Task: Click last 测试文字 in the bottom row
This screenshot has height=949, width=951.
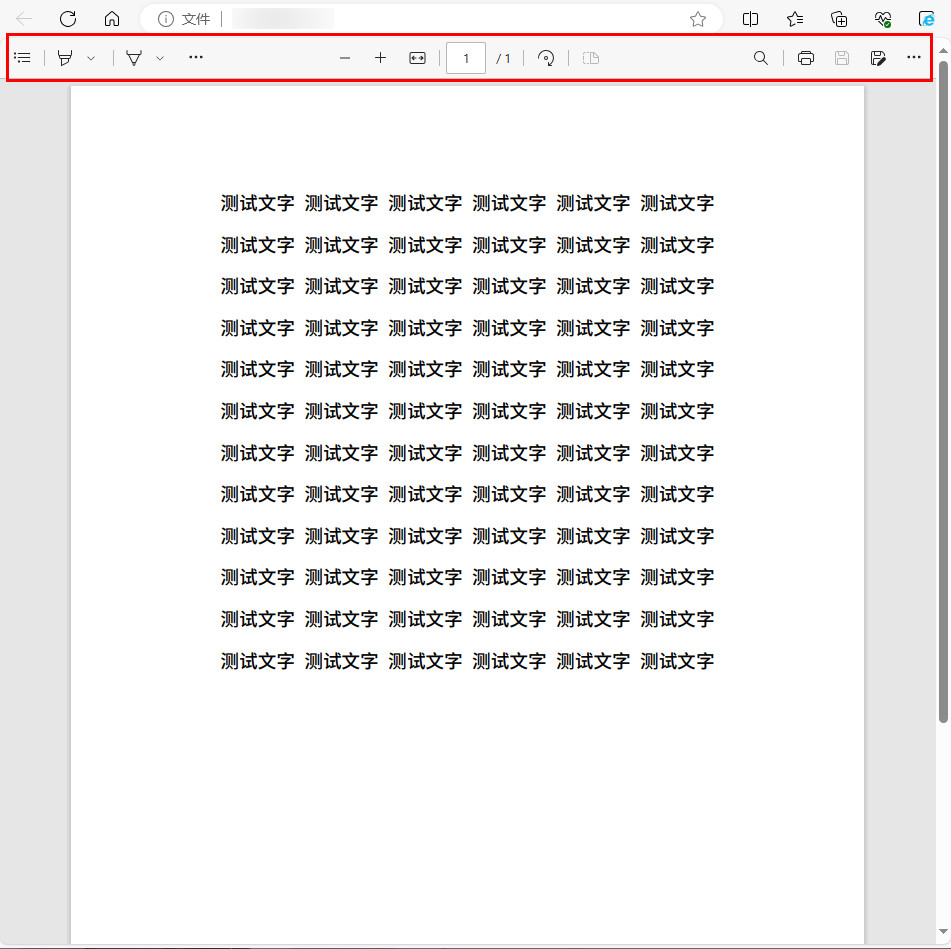Action: 677,661
